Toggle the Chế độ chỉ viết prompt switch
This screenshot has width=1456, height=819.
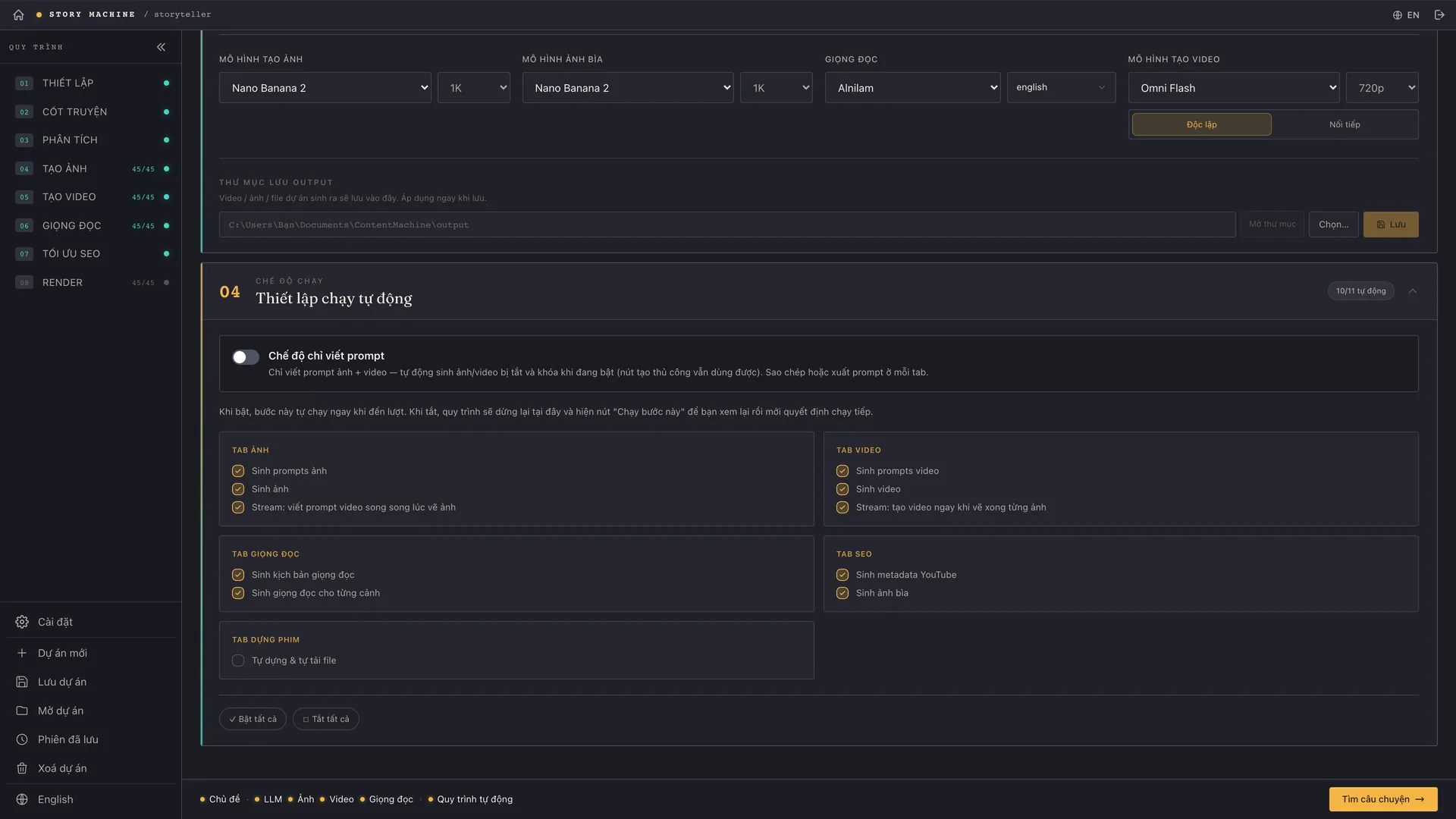pos(245,357)
